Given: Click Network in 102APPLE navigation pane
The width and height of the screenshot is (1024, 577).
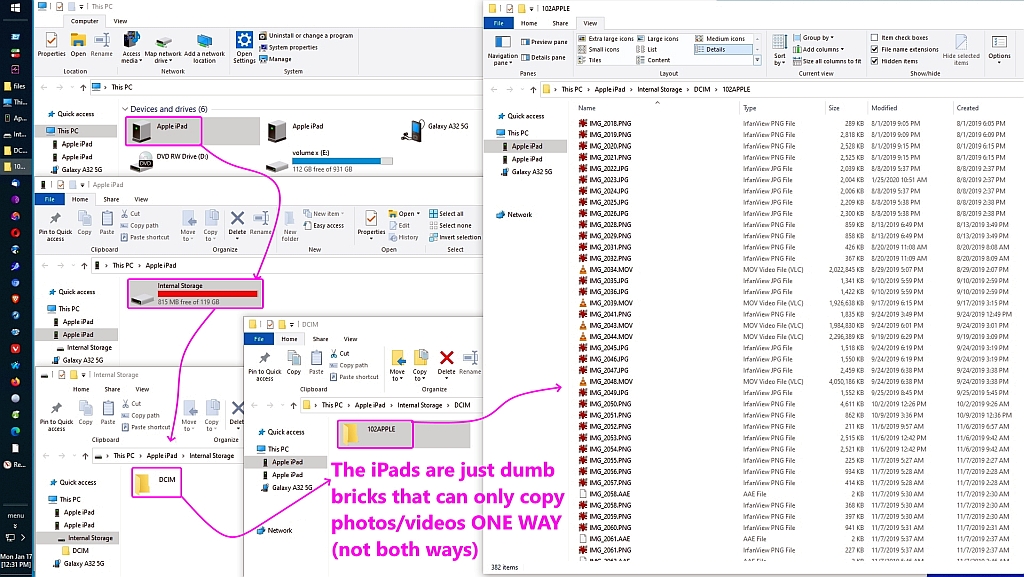Looking at the screenshot, I should (x=515, y=215).
